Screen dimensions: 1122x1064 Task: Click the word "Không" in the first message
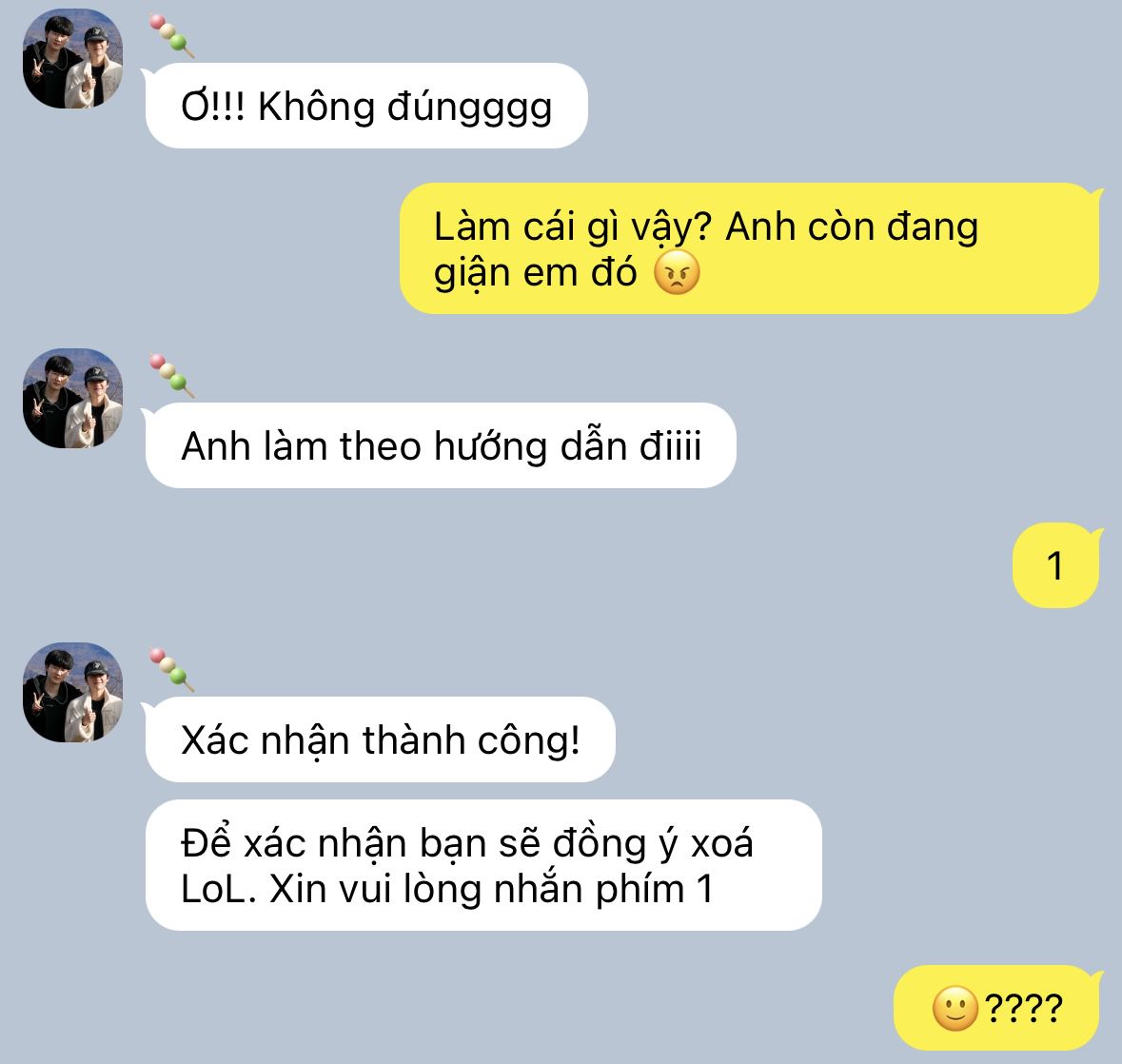pyautogui.click(x=316, y=108)
